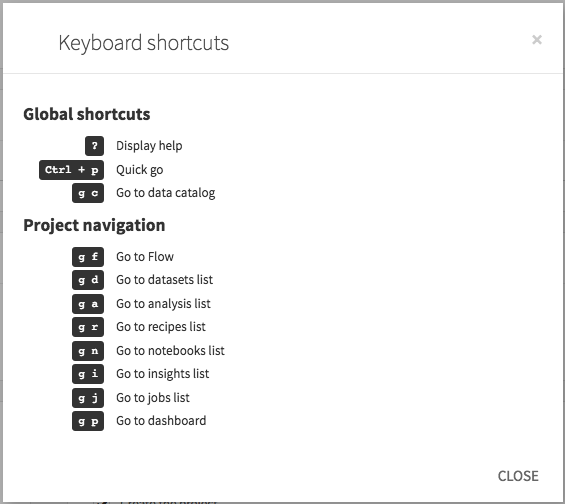
Task: Click the CLOSE button at bottom
Action: coord(518,476)
